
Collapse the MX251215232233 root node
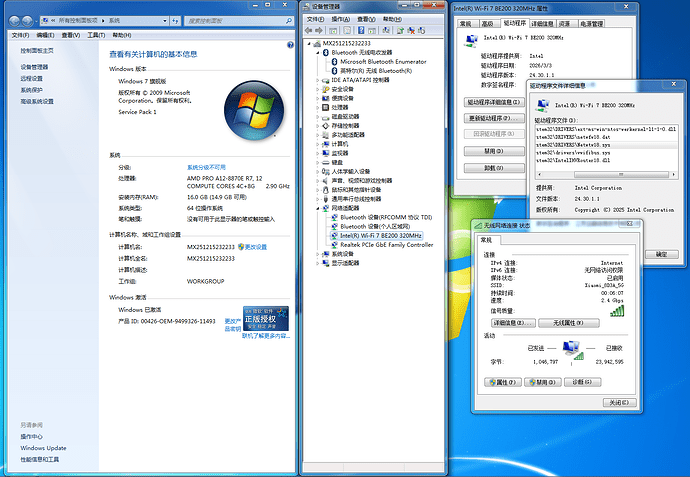coord(309,44)
